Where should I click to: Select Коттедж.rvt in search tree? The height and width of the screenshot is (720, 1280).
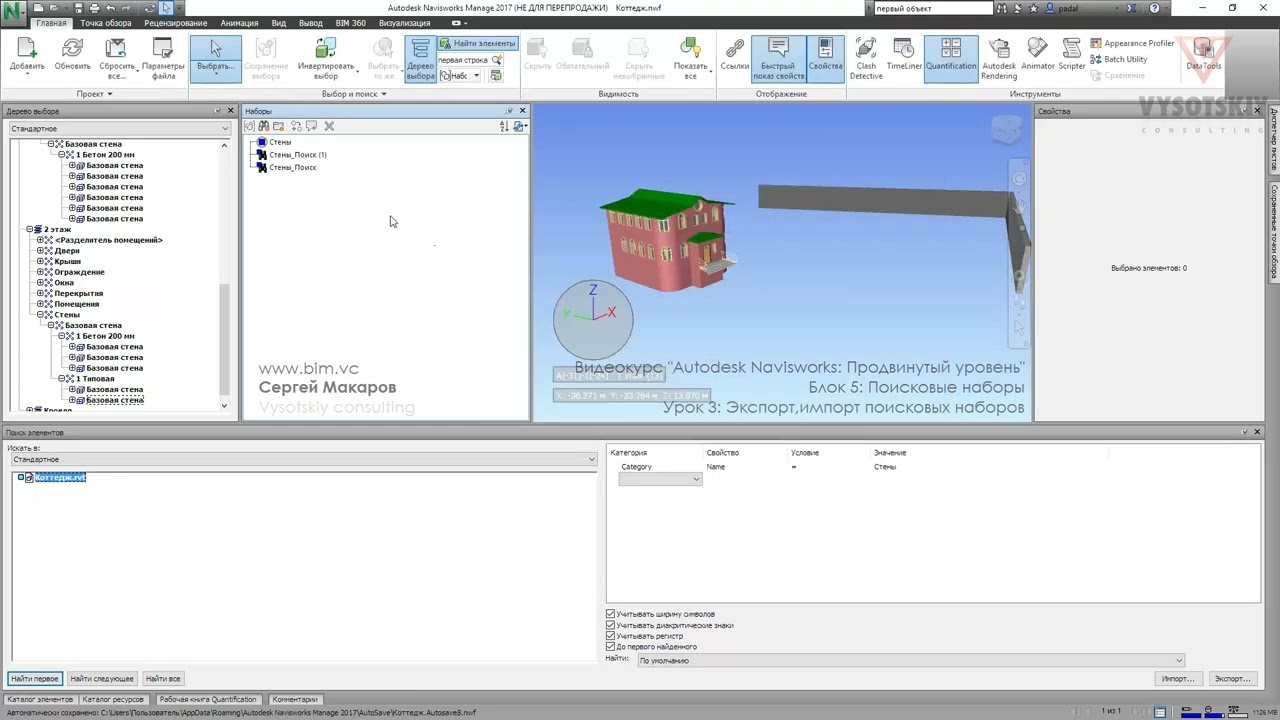(x=60, y=478)
